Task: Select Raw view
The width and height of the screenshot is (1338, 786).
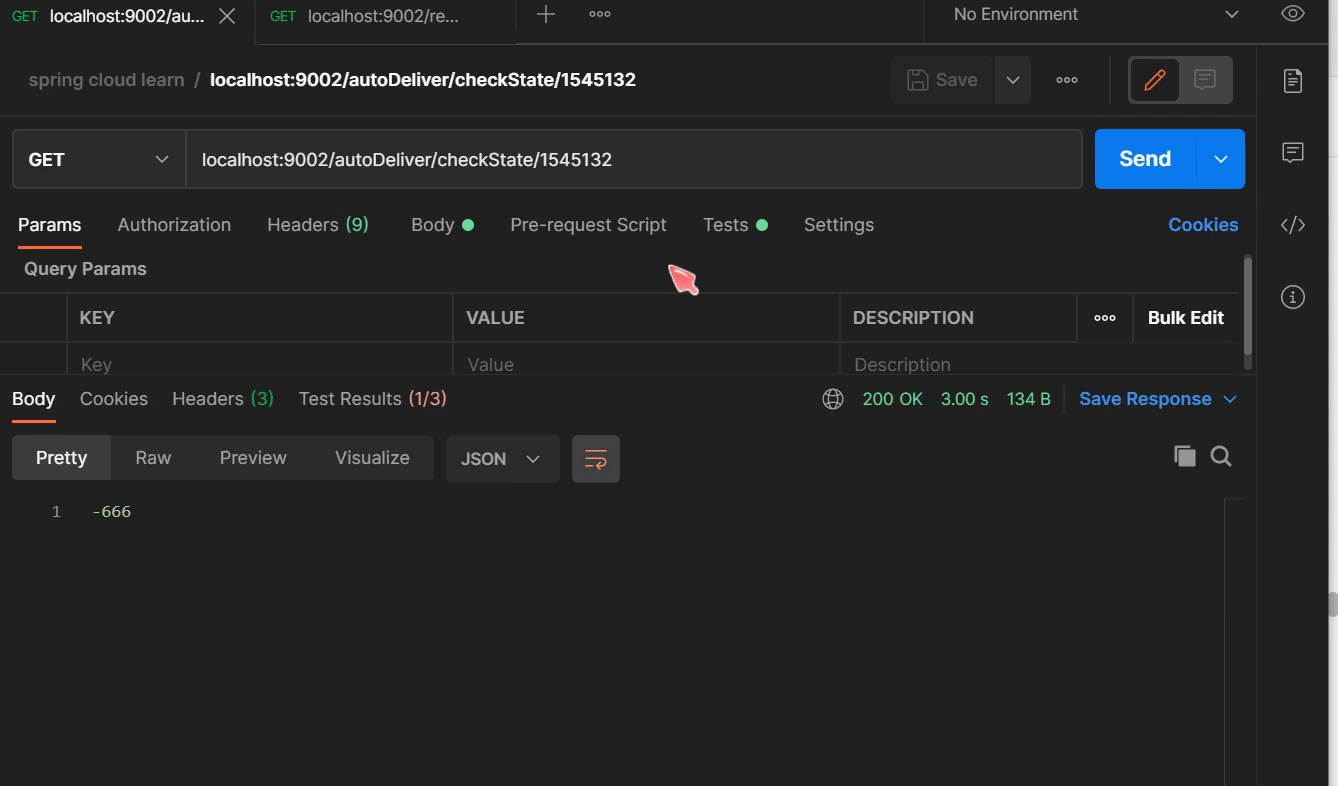Action: tap(153, 458)
